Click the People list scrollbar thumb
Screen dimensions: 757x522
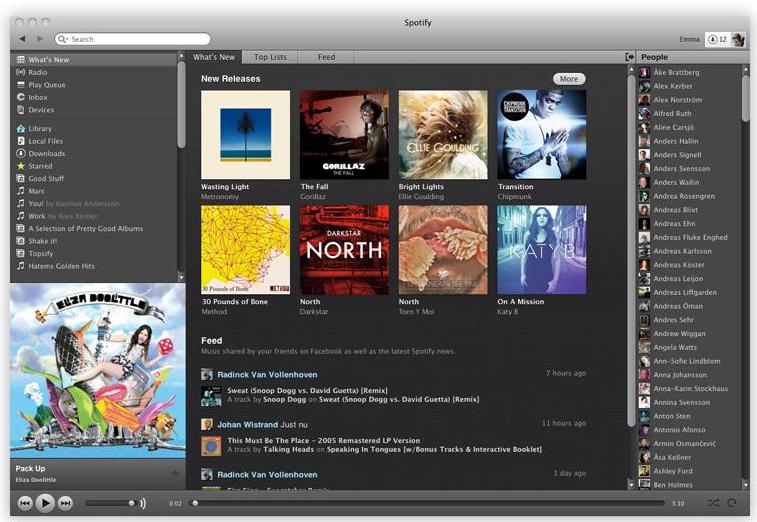click(745, 98)
